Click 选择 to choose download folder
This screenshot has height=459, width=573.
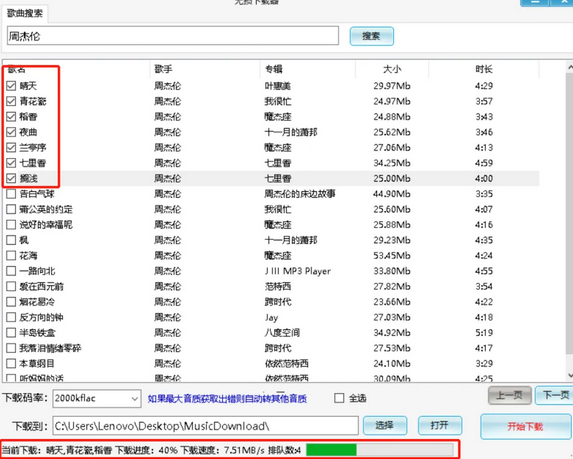(385, 425)
